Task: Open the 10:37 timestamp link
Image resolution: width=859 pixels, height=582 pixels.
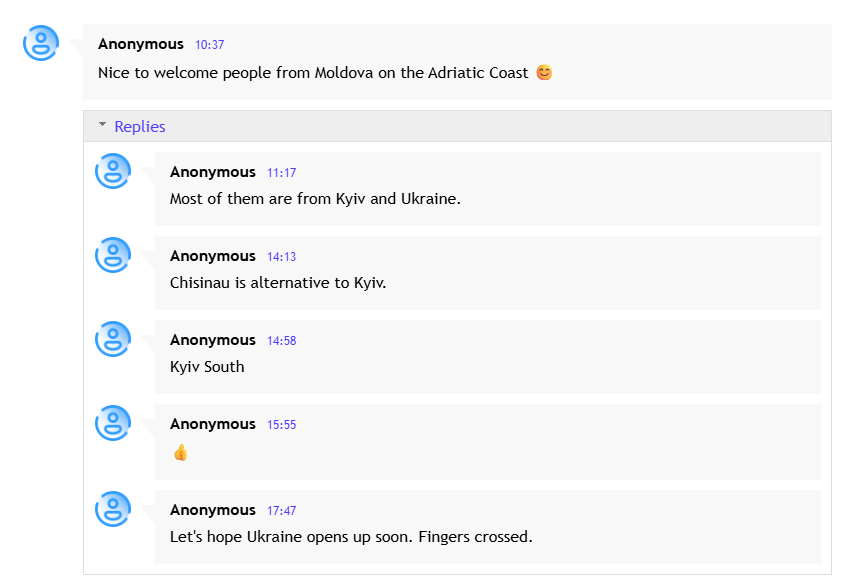Action: coord(210,45)
